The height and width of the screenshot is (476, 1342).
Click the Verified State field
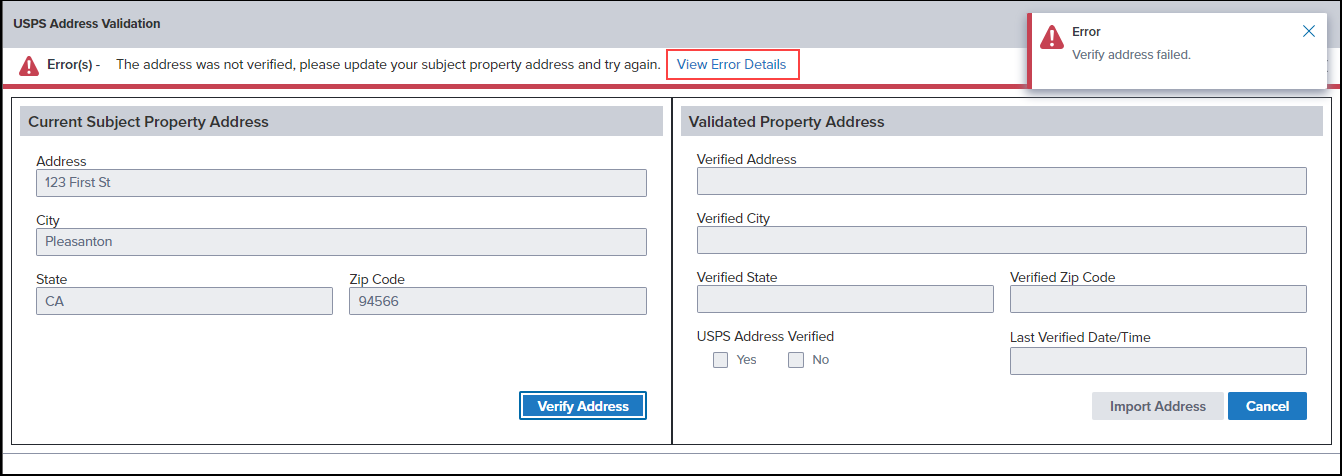pyautogui.click(x=845, y=299)
